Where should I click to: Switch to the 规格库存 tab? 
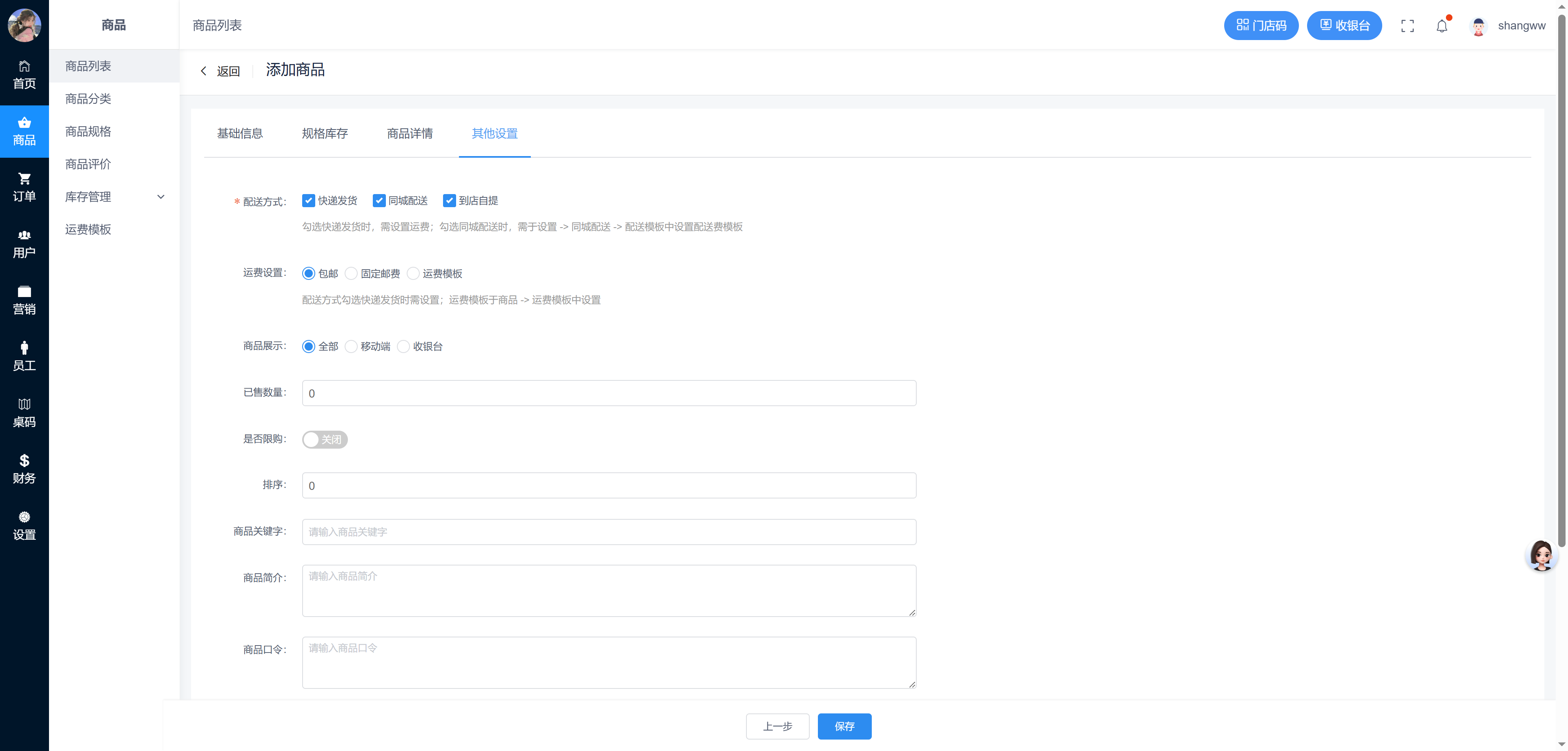325,133
